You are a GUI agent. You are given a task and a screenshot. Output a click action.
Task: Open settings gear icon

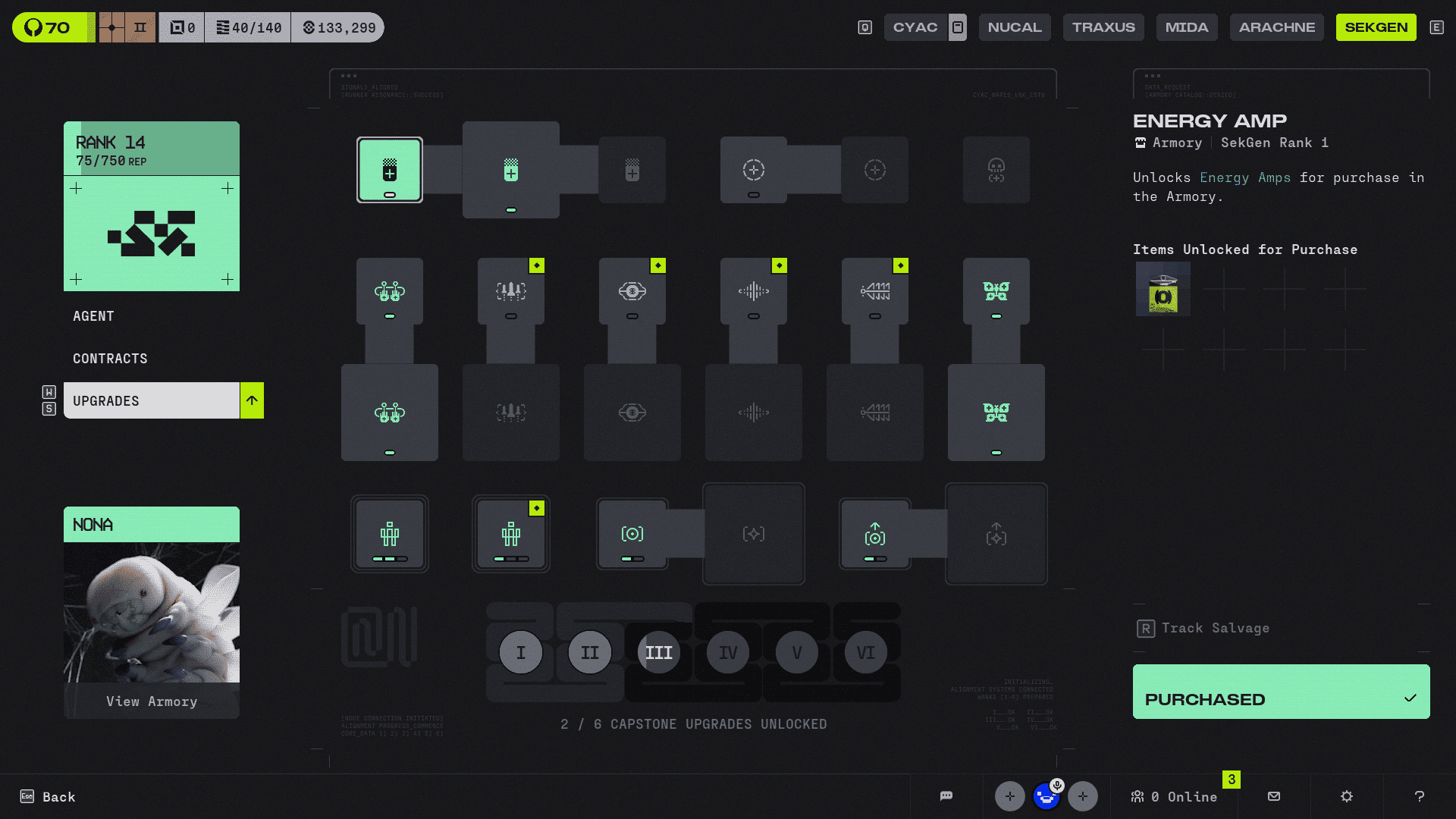pos(1346,796)
